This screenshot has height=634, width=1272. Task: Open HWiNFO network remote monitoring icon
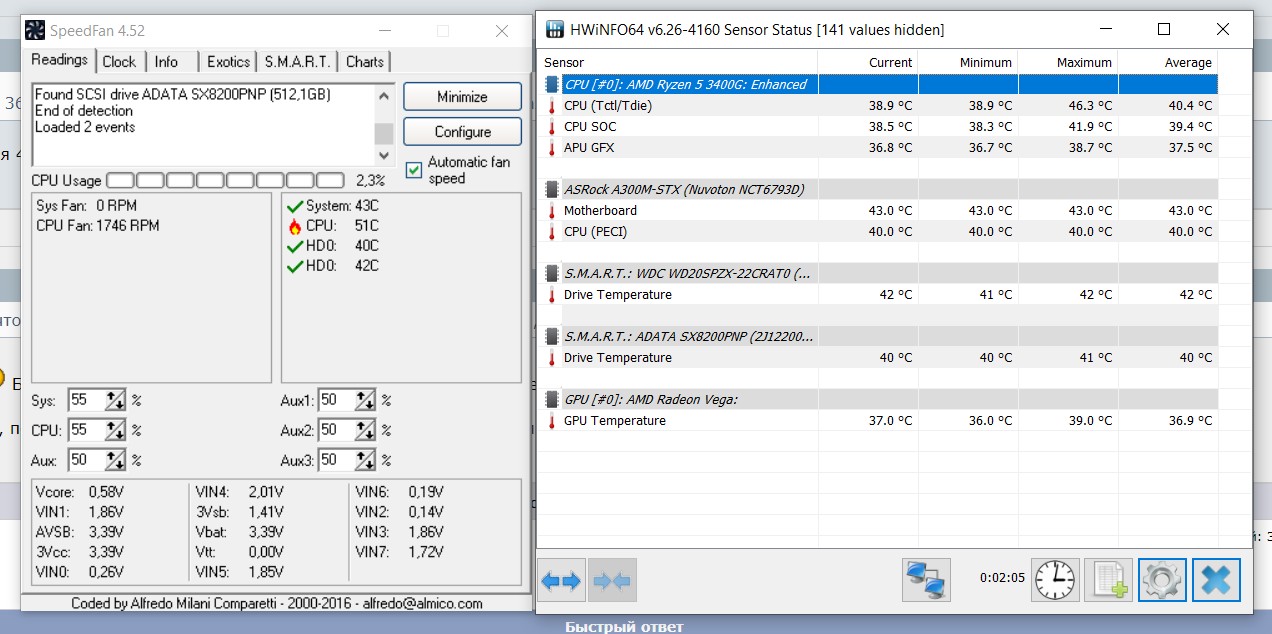[926, 580]
